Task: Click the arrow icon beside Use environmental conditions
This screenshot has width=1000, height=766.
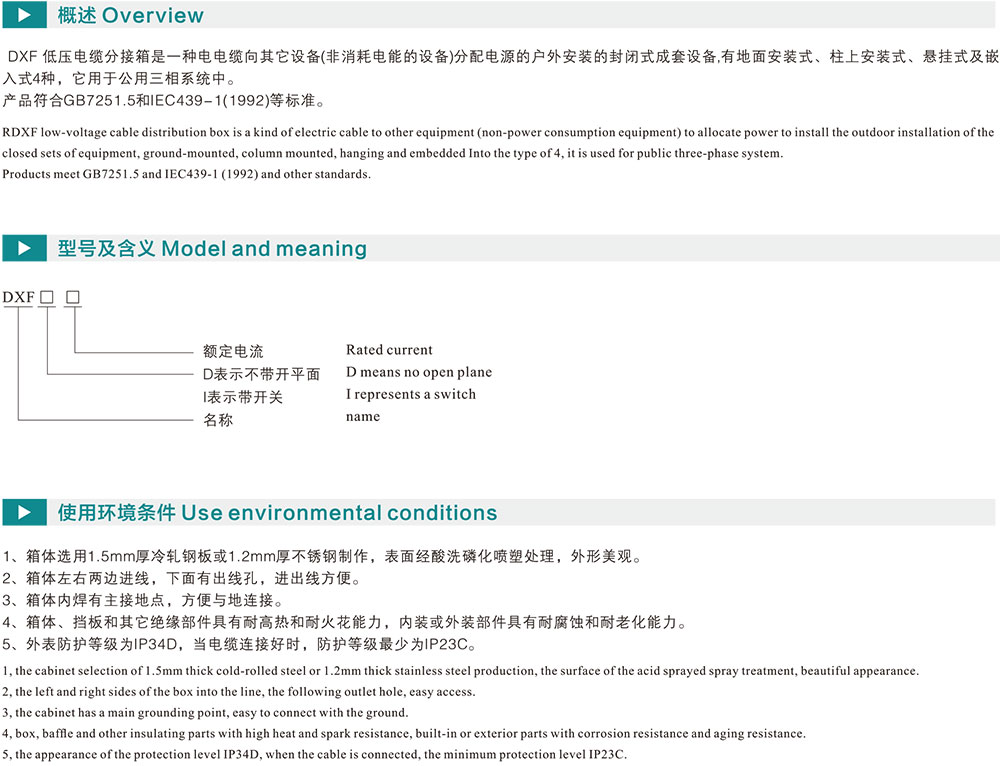Action: tap(24, 513)
